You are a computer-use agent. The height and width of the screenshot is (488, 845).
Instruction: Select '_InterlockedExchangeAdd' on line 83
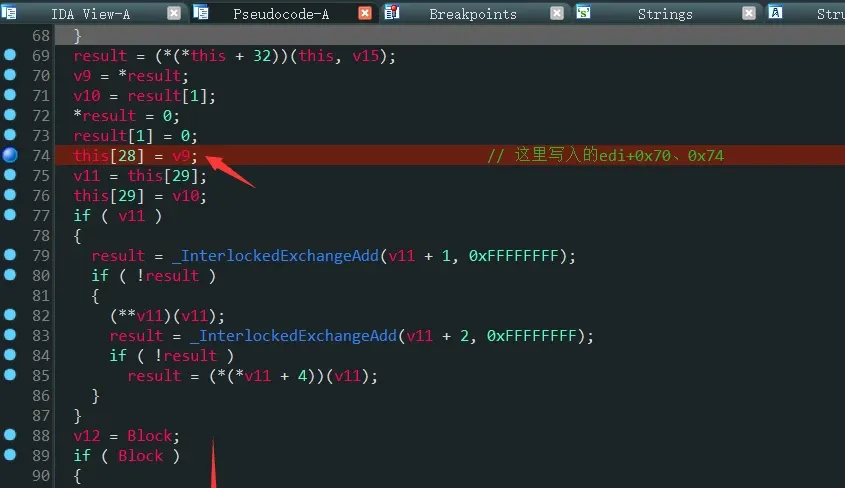pyautogui.click(x=293, y=336)
